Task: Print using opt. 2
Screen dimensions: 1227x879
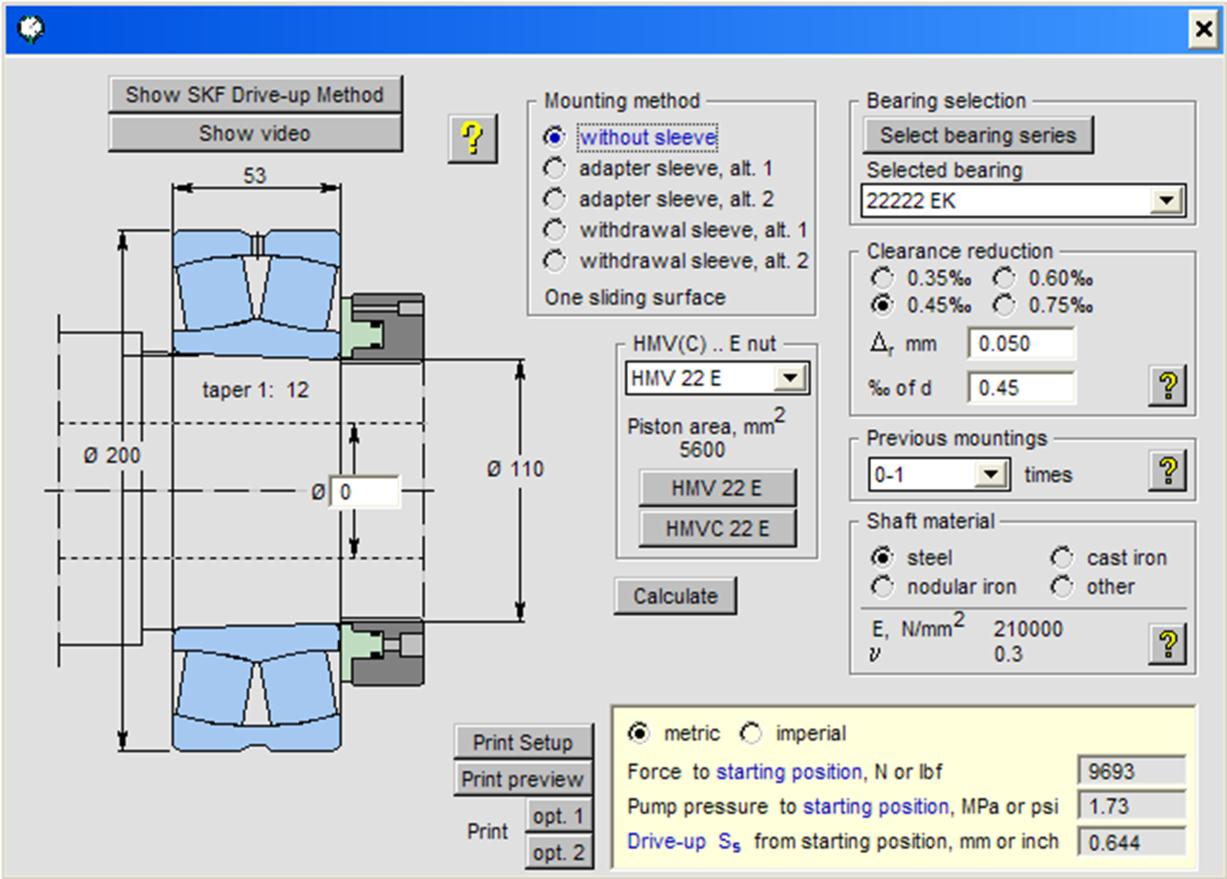Action: click(x=558, y=852)
